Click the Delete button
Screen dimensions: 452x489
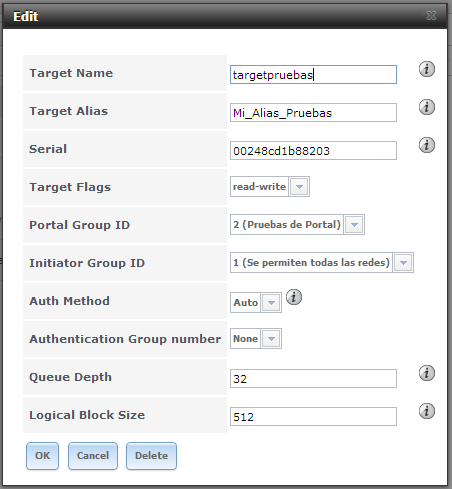pos(151,456)
